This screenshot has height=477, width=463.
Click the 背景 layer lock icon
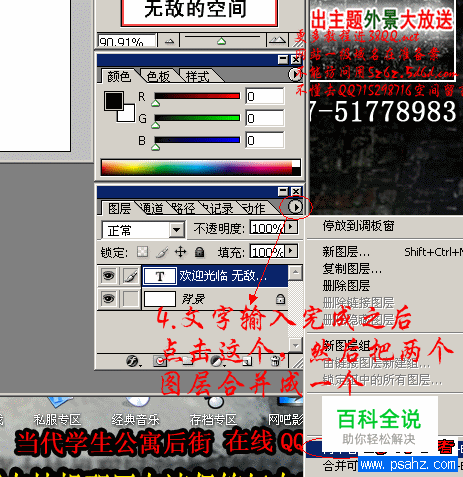(x=280, y=299)
